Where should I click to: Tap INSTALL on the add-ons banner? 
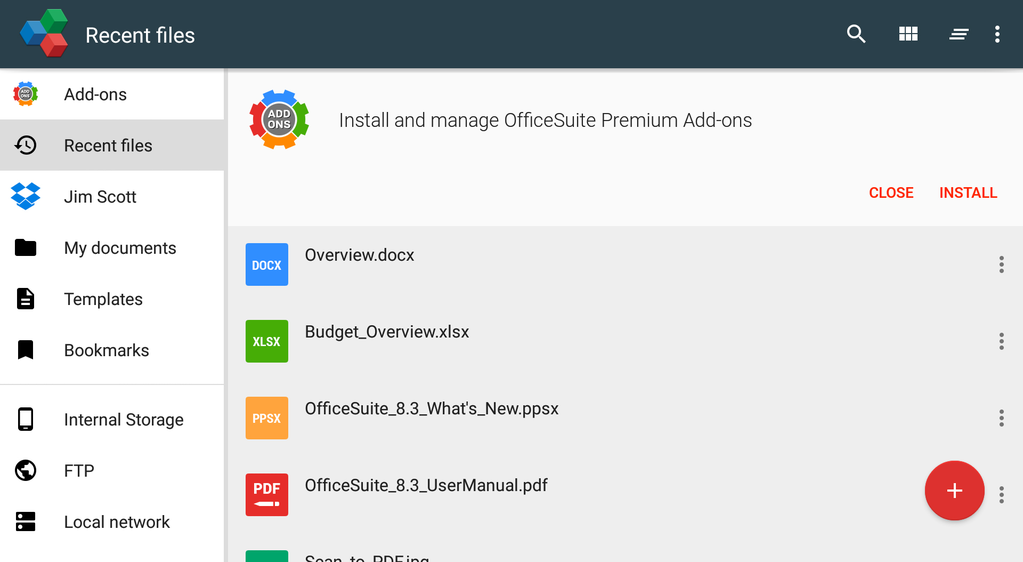coord(968,193)
